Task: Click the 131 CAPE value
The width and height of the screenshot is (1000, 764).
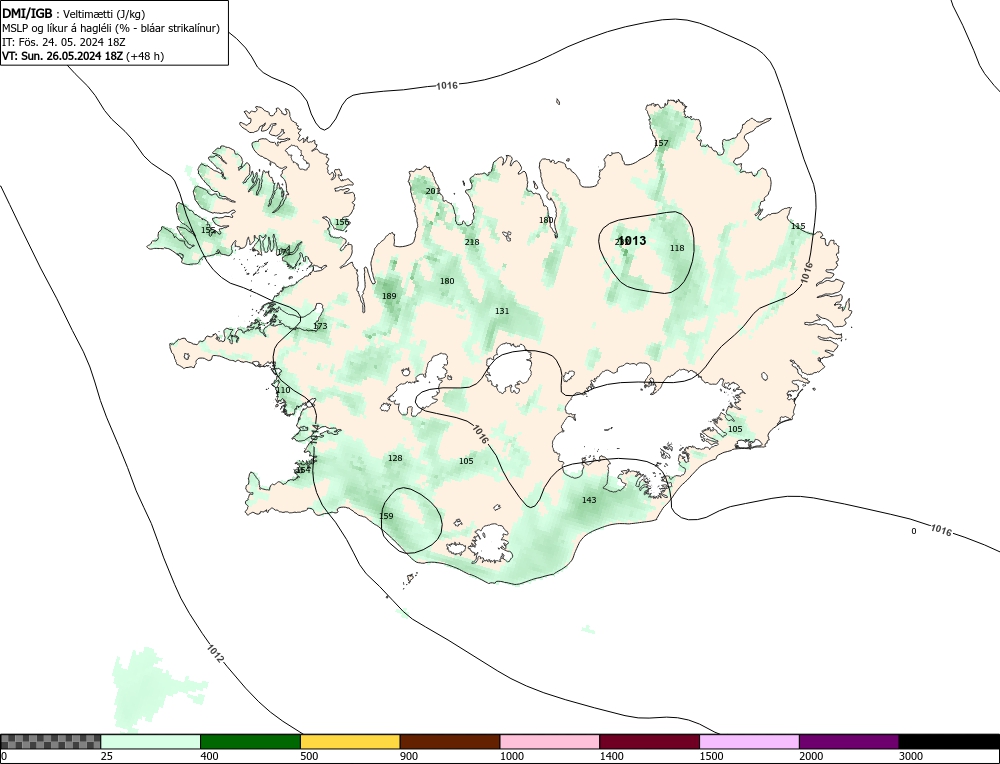Action: pos(503,311)
